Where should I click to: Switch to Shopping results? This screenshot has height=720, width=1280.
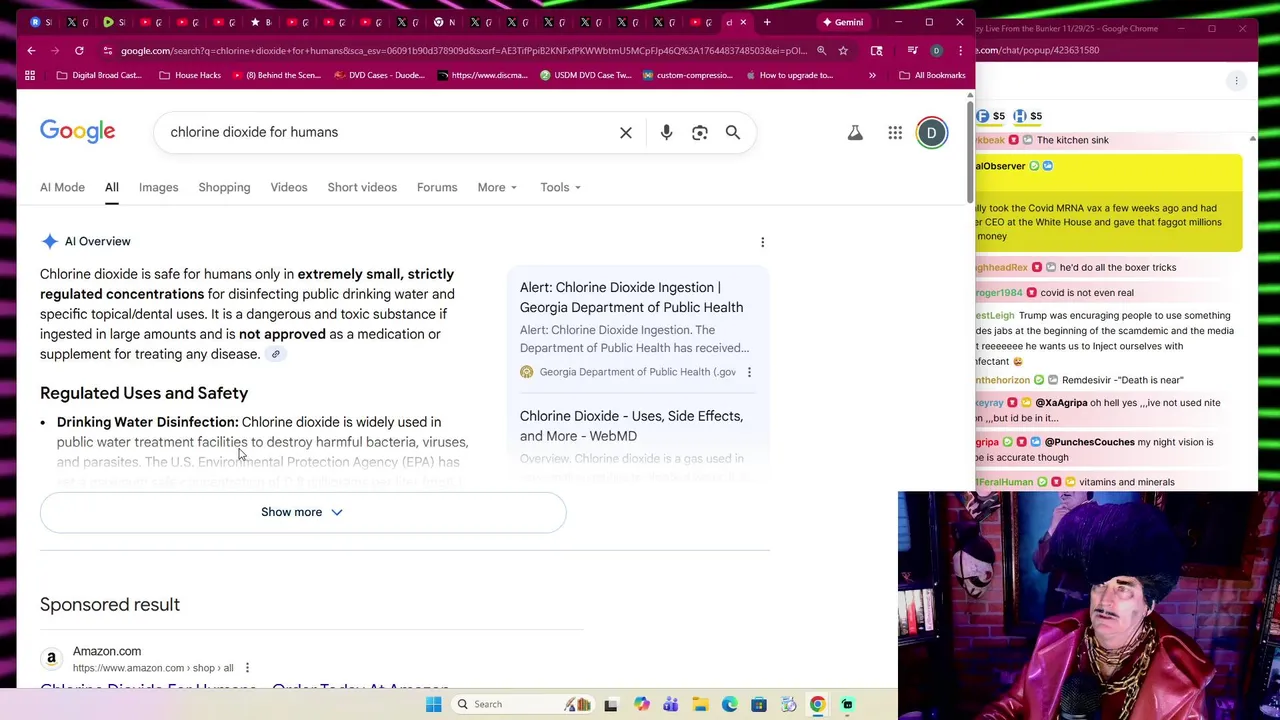(224, 187)
